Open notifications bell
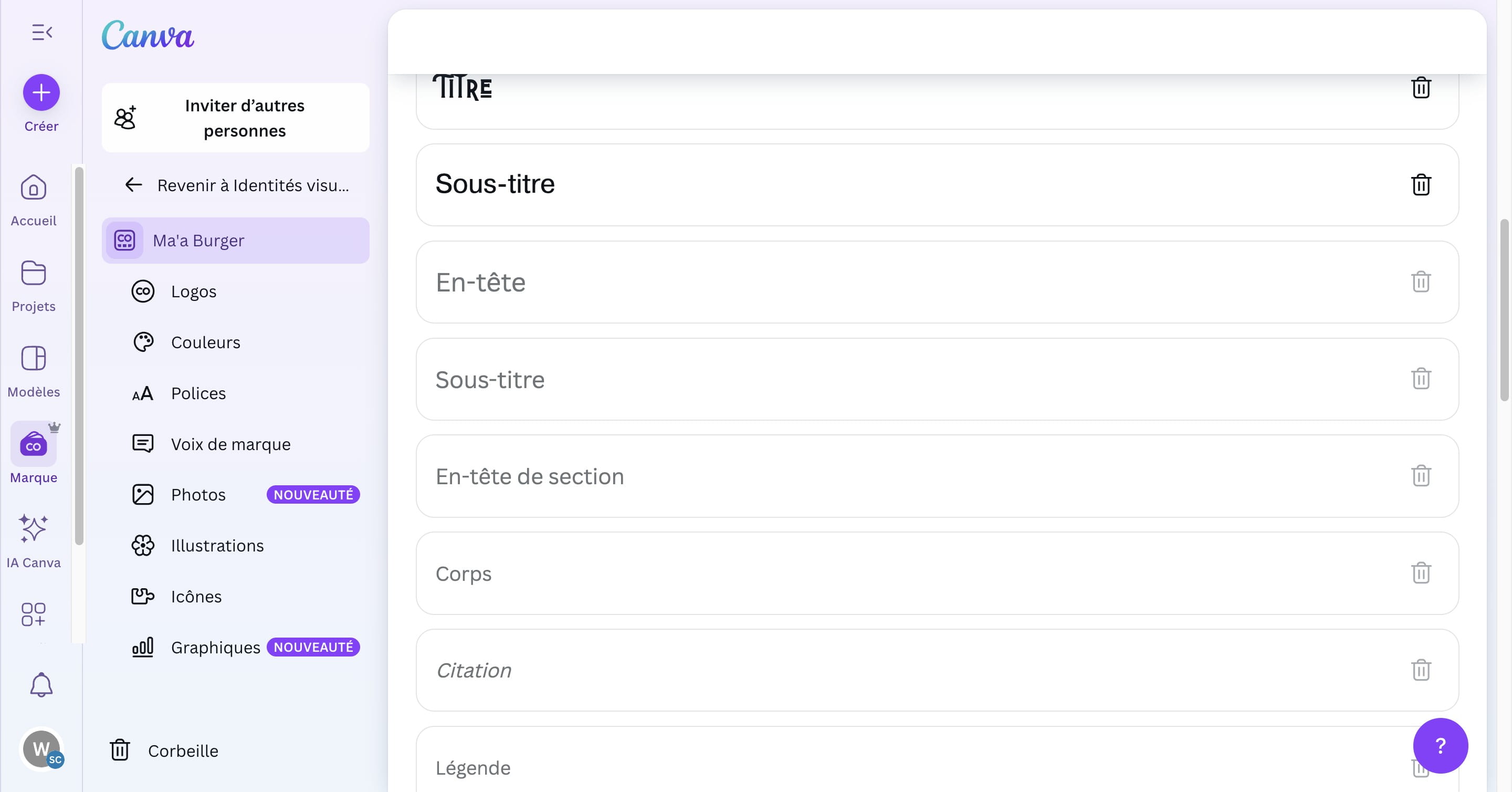Image resolution: width=1512 pixels, height=792 pixels. [x=41, y=684]
